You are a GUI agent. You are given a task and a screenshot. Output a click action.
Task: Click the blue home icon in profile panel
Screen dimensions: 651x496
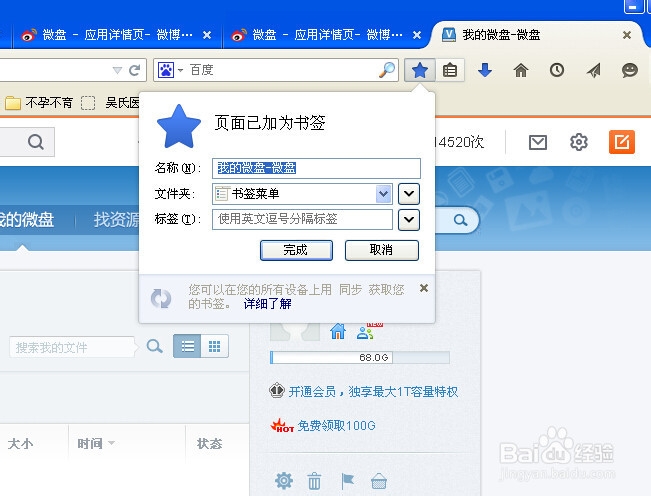(338, 332)
